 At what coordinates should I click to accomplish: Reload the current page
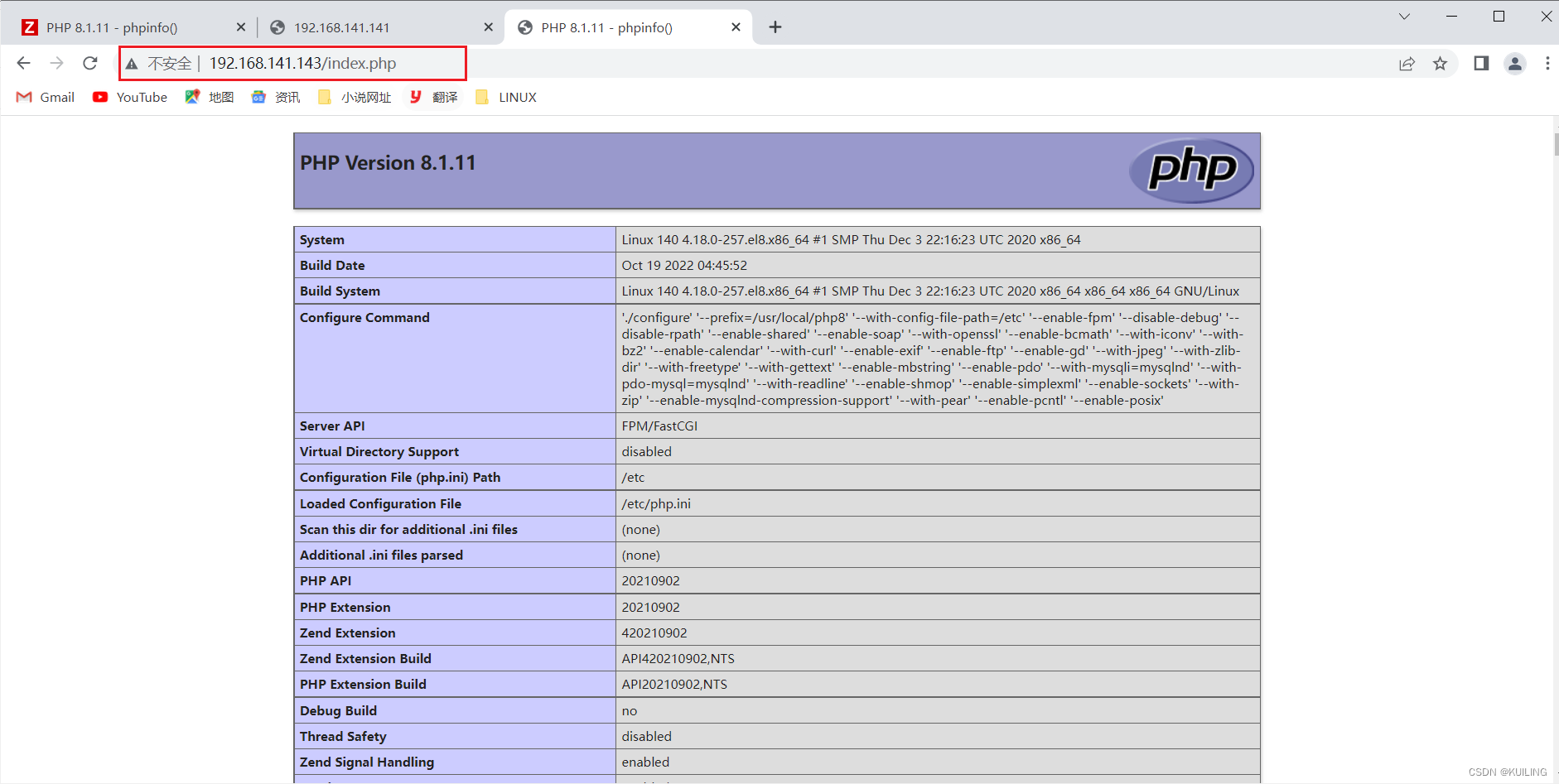(90, 63)
